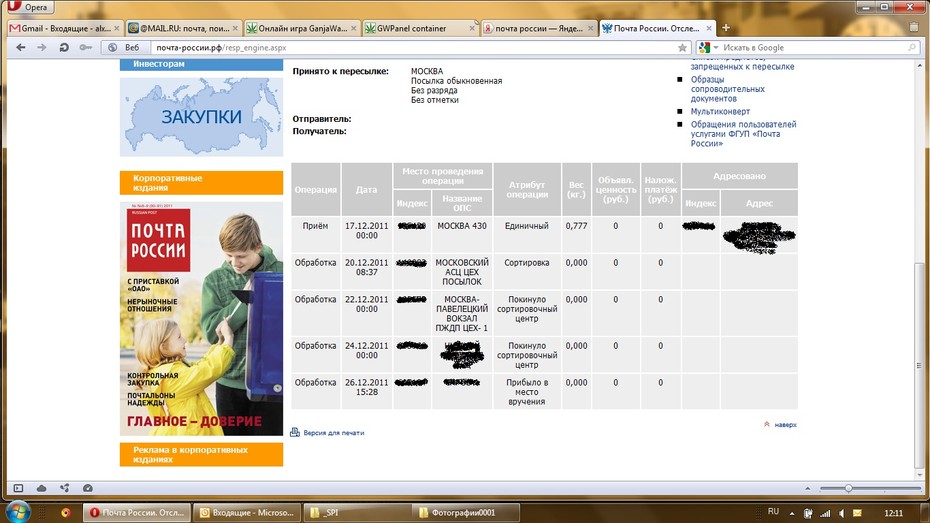Screen dimensions: 930x523
Task: Click the Почта России magazine cover
Action: pyautogui.click(x=201, y=319)
